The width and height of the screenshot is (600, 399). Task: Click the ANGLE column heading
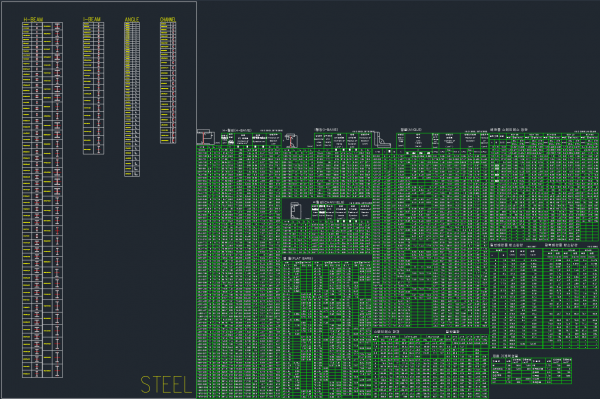132,19
